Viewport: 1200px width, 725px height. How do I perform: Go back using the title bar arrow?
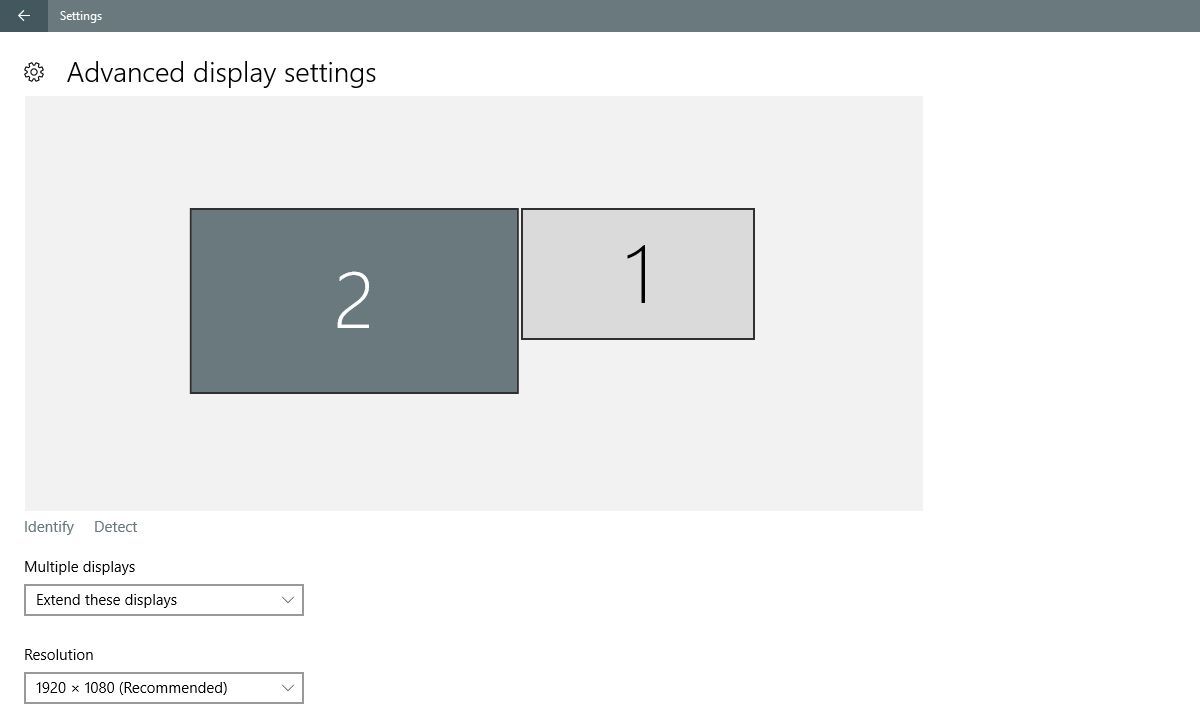23,16
